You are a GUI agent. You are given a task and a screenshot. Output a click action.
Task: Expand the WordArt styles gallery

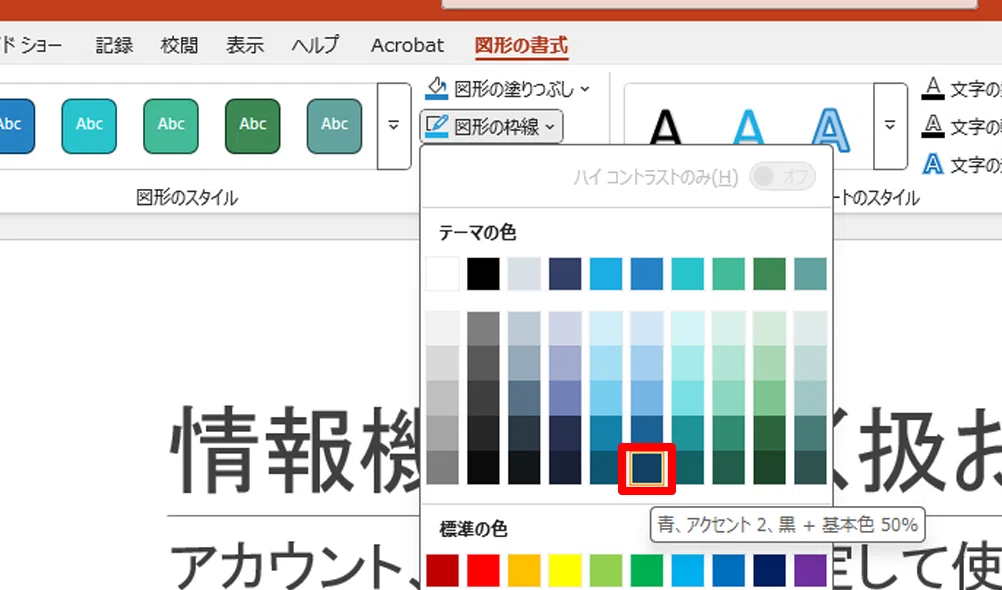pos(890,125)
